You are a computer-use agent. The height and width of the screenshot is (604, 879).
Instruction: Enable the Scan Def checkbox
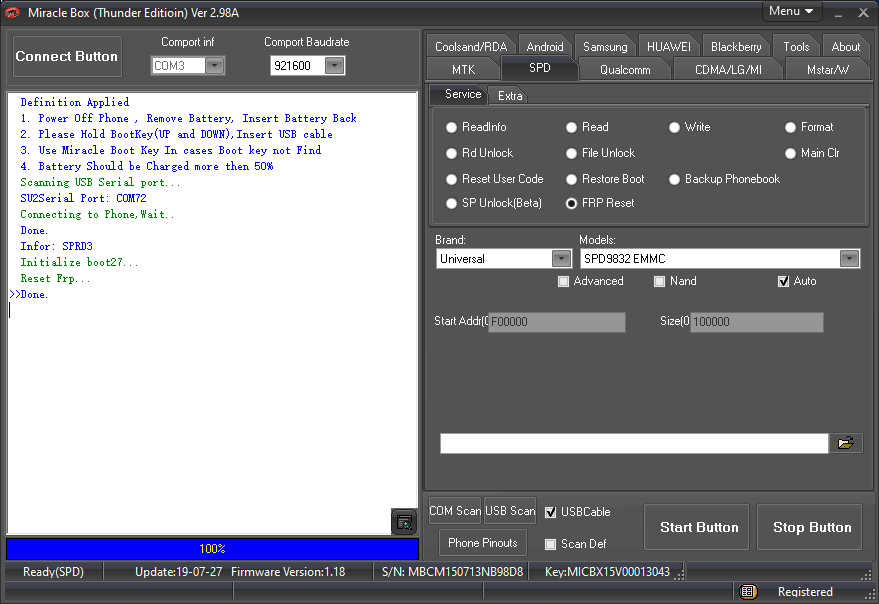coord(550,544)
